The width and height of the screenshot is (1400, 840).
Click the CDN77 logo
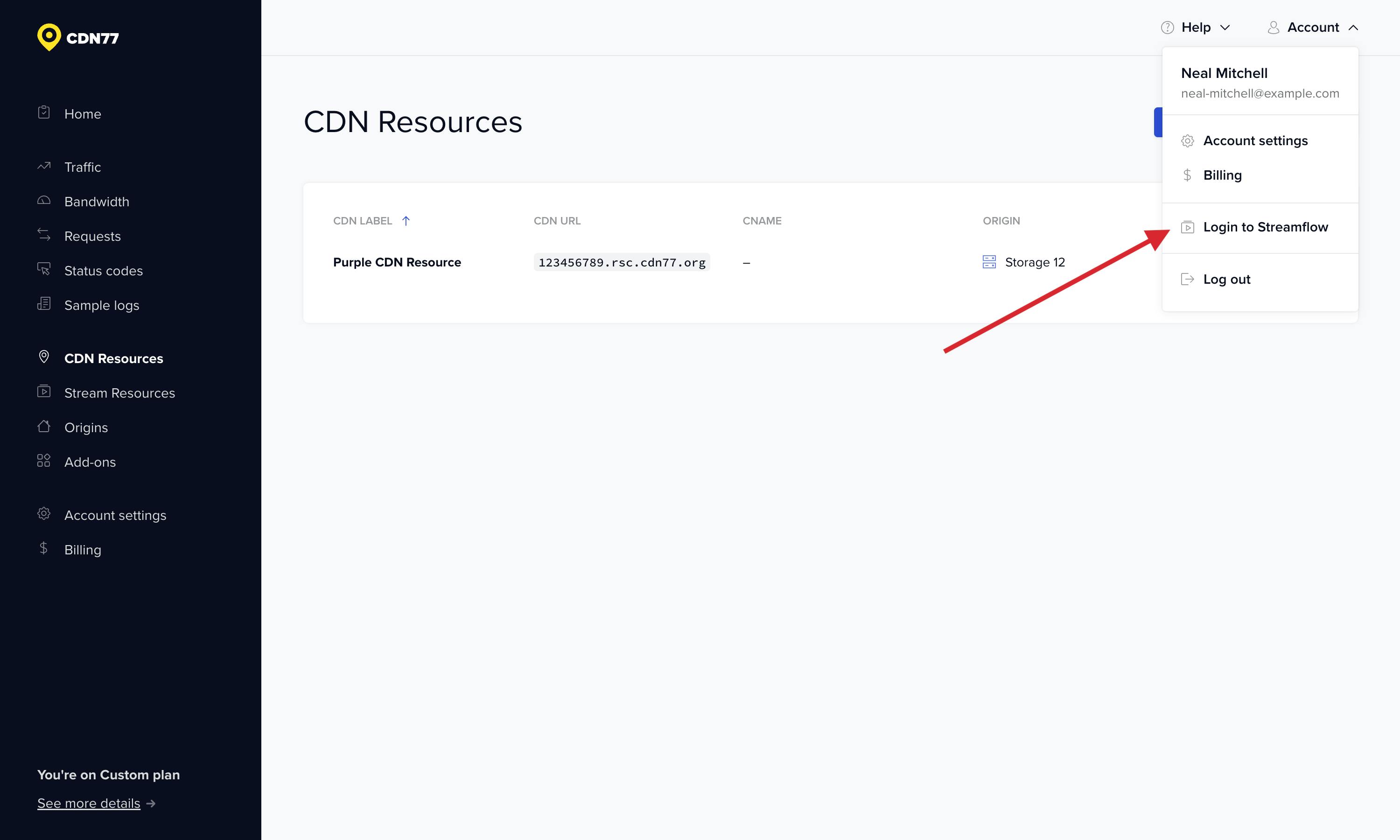(x=78, y=37)
